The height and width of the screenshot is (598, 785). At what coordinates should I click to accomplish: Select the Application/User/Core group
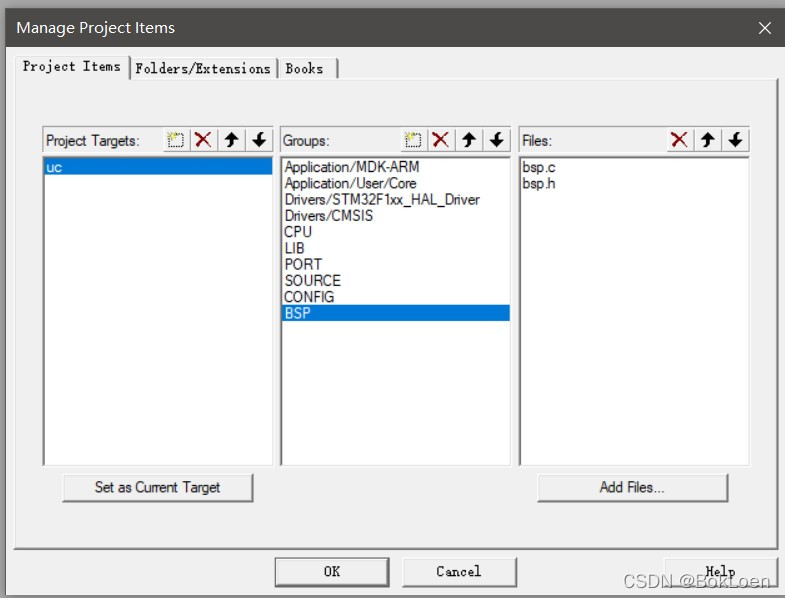click(x=396, y=183)
